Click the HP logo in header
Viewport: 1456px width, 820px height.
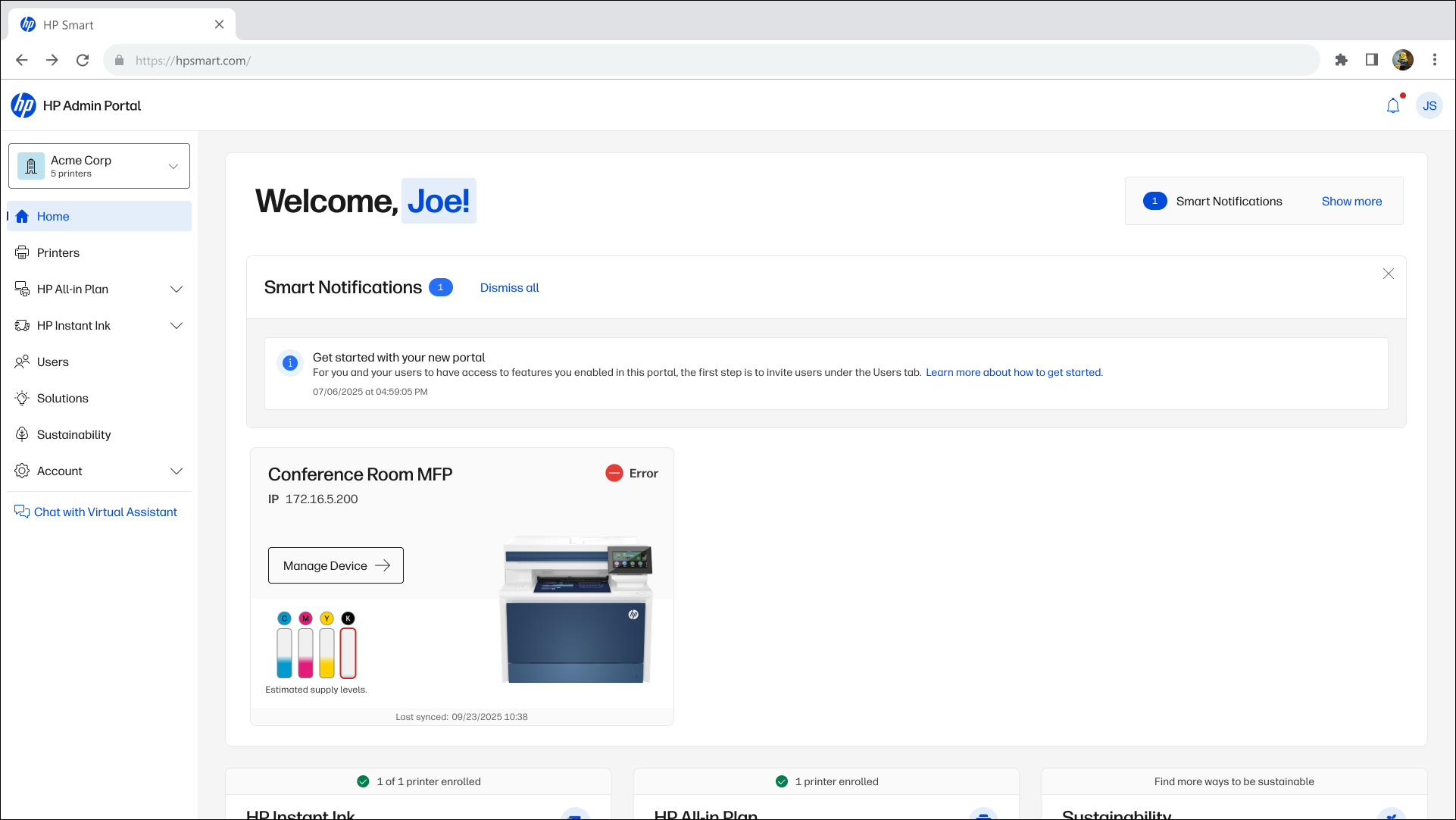[x=23, y=106]
